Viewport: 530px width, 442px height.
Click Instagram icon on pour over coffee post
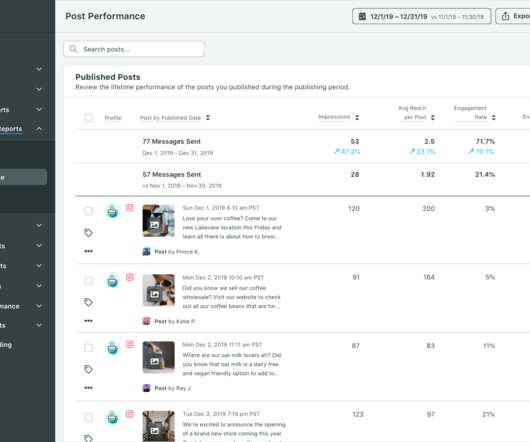tap(130, 207)
